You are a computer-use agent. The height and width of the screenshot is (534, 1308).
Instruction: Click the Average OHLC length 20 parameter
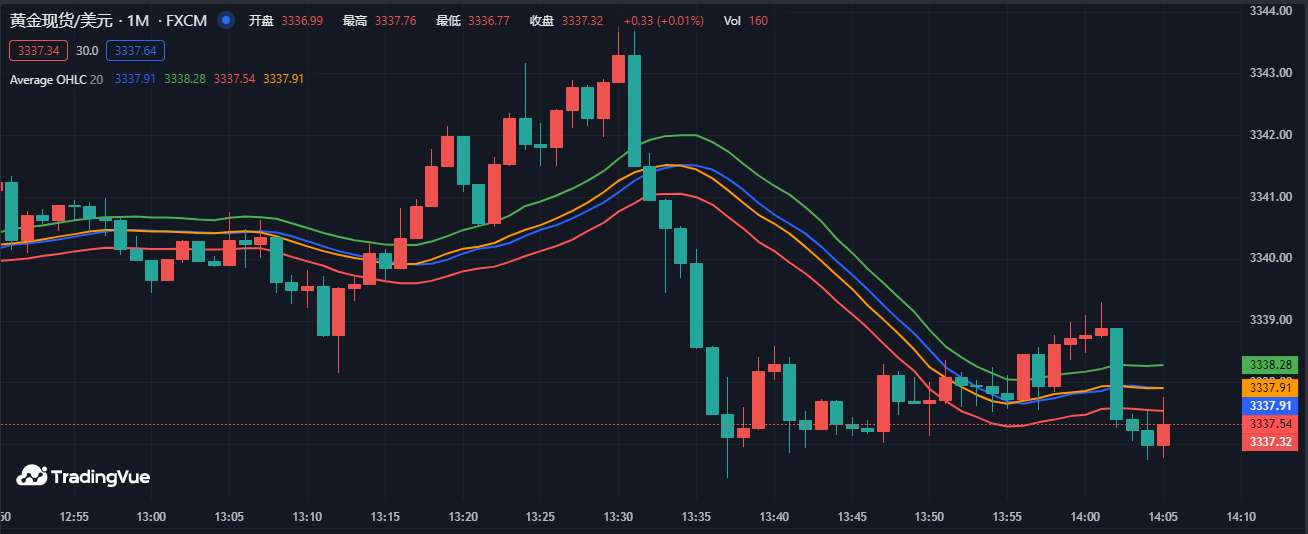click(96, 79)
